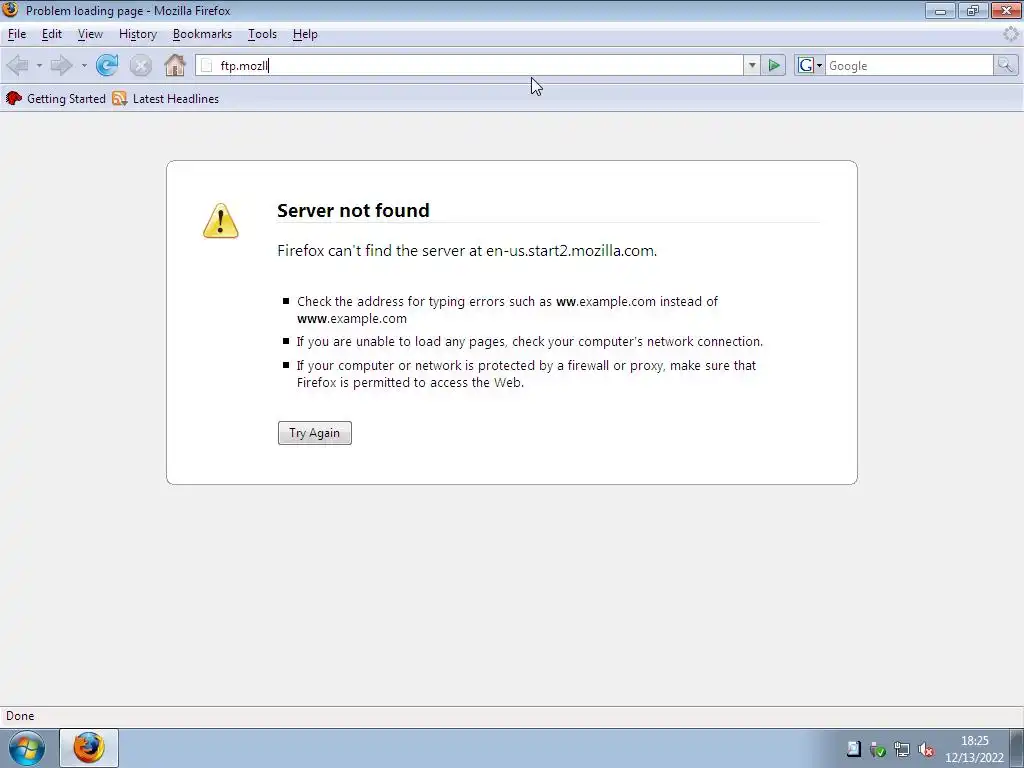Open the File menu
Screen dimensions: 1024x768
coord(17,34)
